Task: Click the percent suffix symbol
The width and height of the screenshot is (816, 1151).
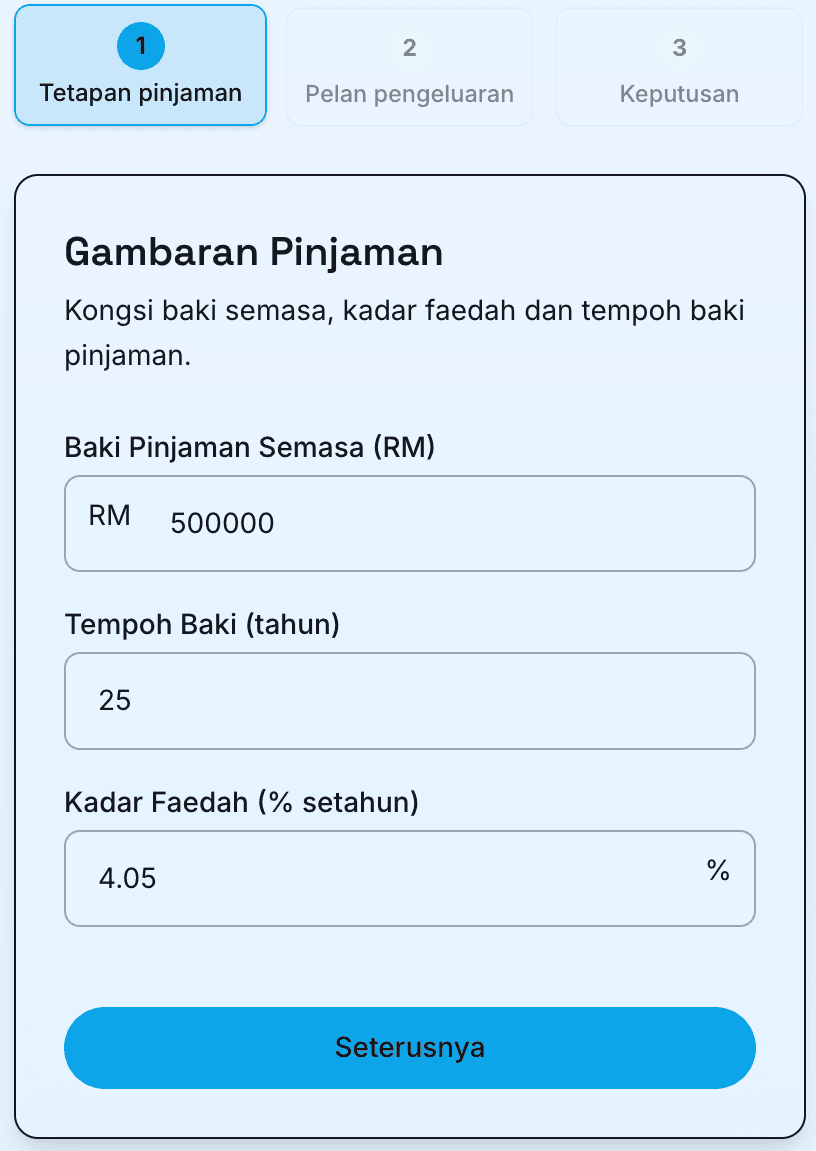Action: click(x=718, y=870)
